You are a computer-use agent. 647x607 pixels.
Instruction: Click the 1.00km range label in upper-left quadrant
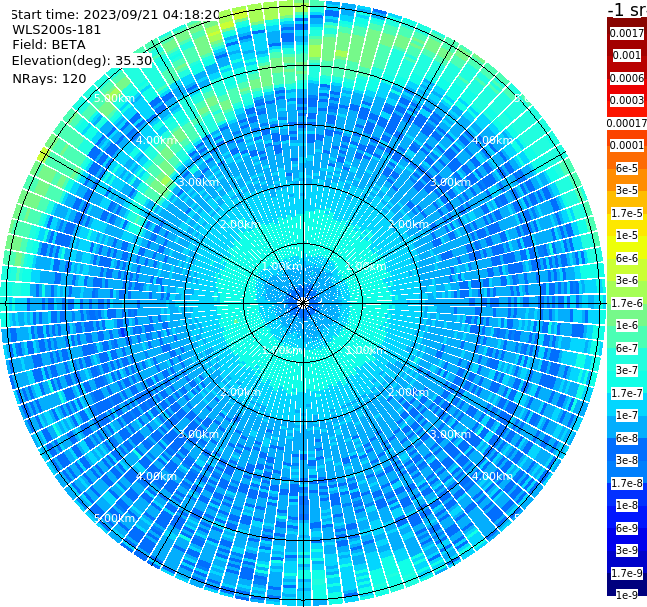tap(282, 266)
